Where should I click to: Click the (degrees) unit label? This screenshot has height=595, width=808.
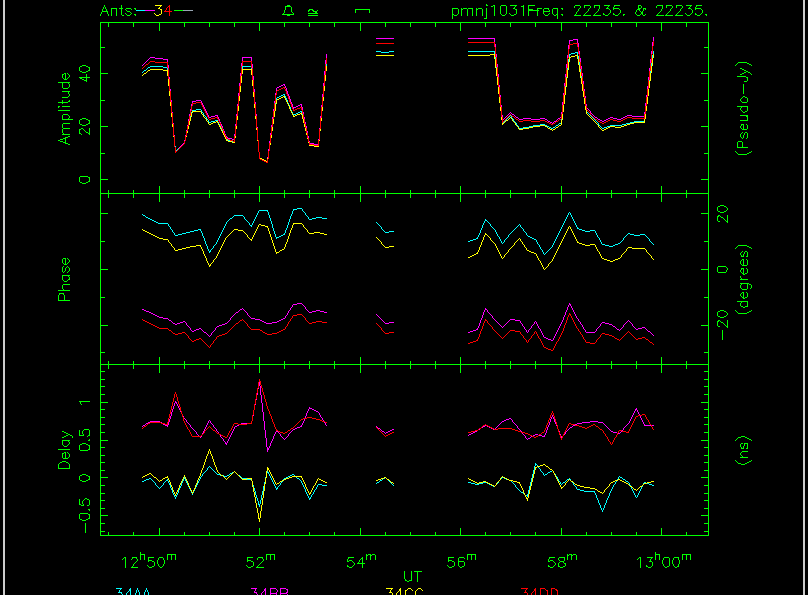[x=743, y=279]
